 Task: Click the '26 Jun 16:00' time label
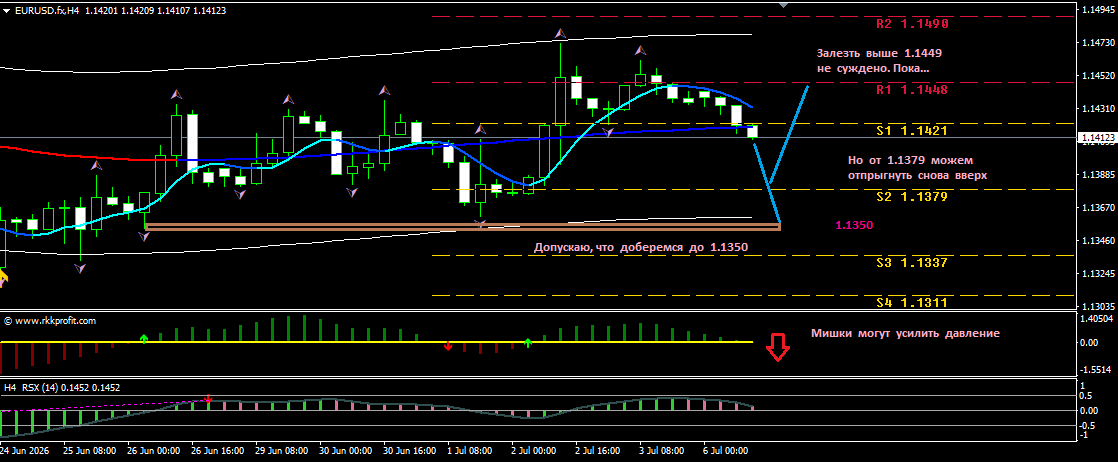pyautogui.click(x=217, y=451)
